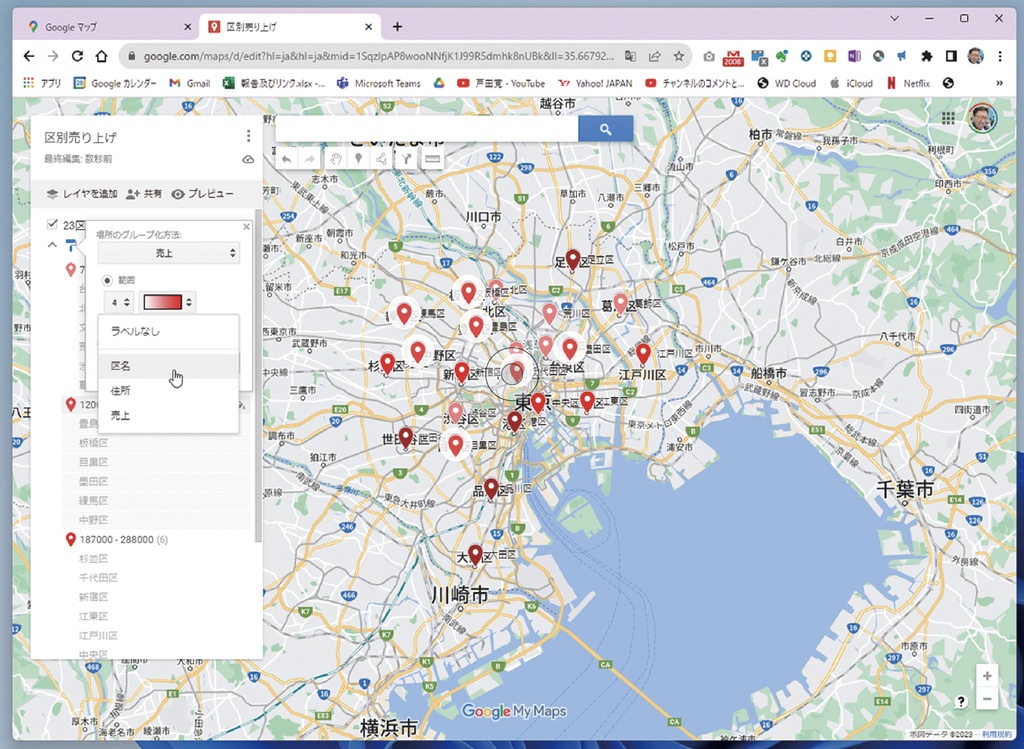The height and width of the screenshot is (749, 1024).
Task: Toggle the 23区 layer checkbox
Action: pyautogui.click(x=52, y=225)
